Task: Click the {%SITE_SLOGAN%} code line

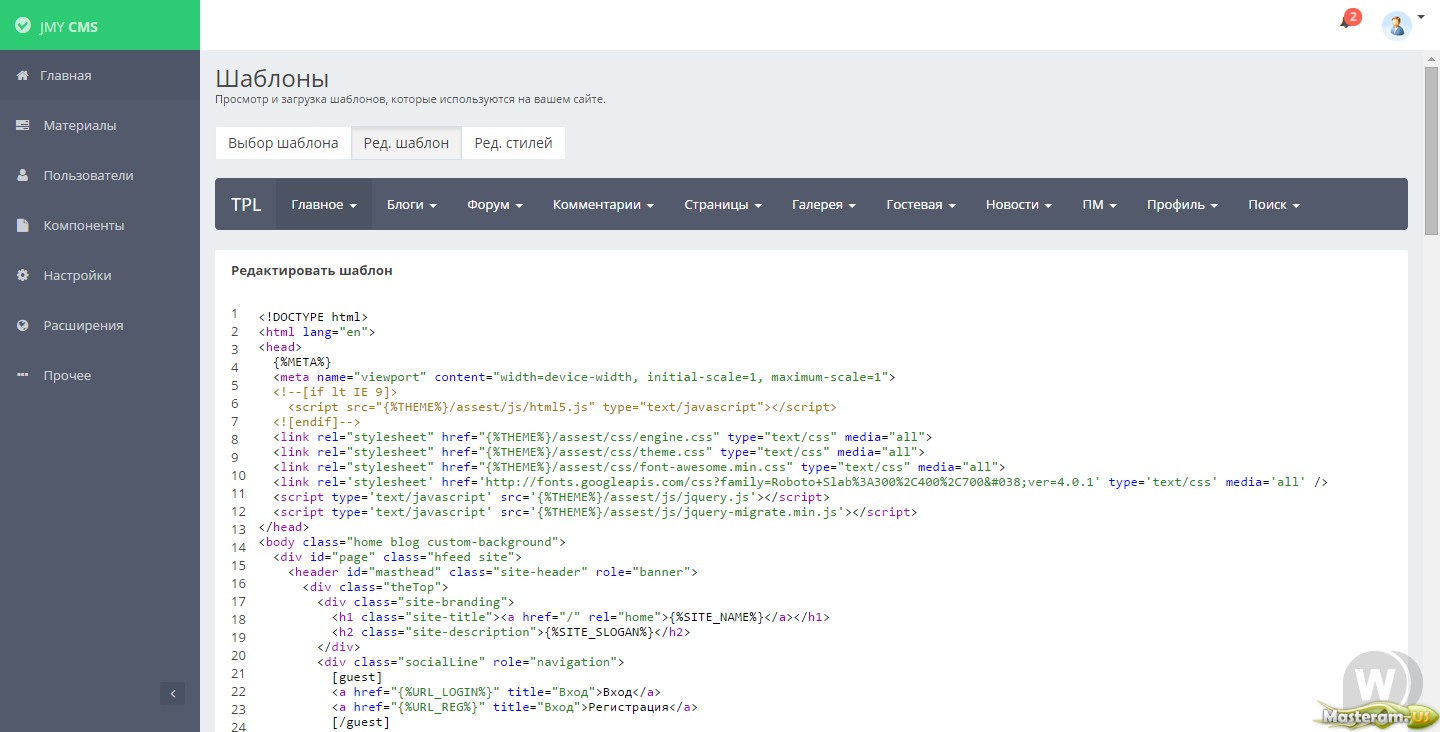Action: point(510,632)
